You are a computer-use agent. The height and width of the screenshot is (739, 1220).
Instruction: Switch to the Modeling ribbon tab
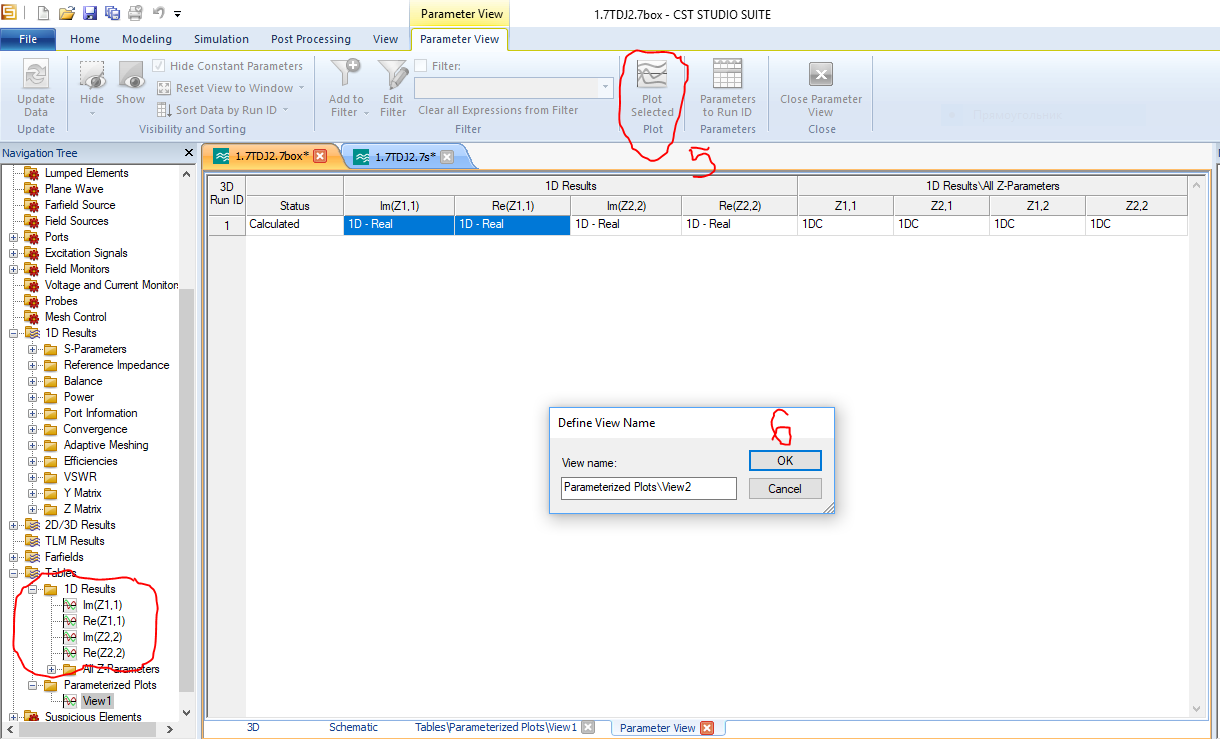(x=147, y=39)
